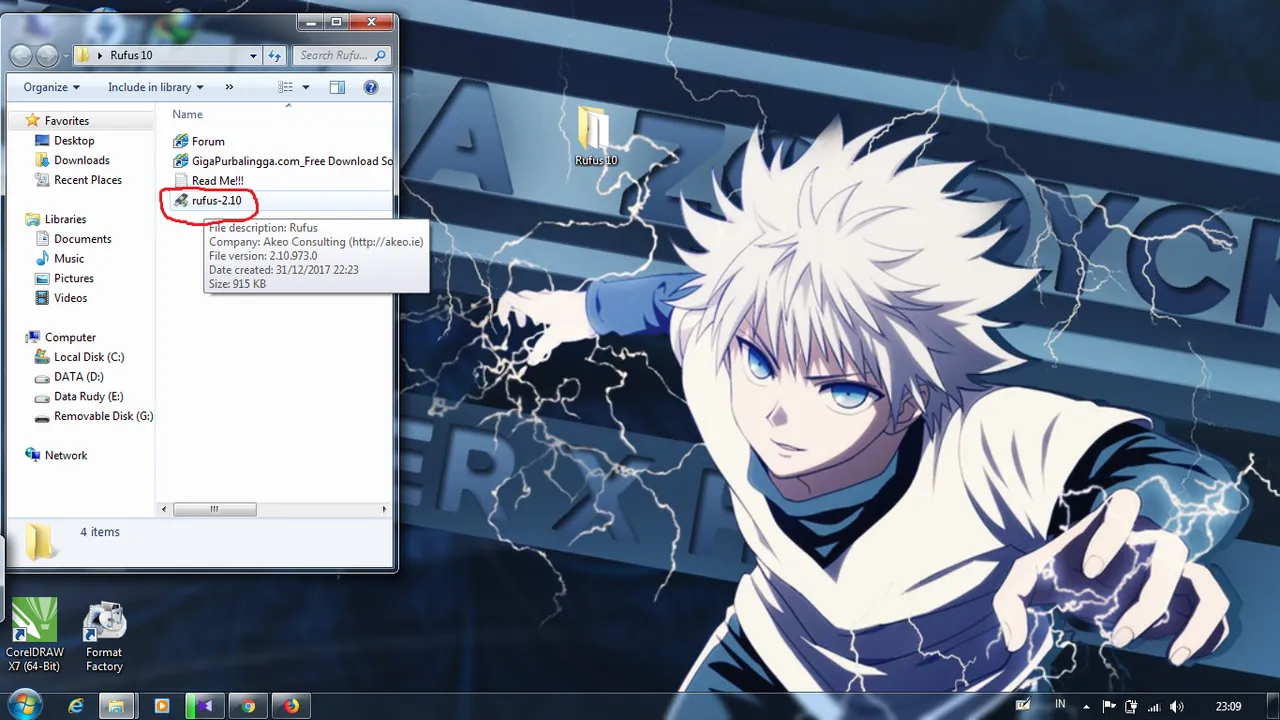Expand the toolbar overflow chevrons

(229, 87)
